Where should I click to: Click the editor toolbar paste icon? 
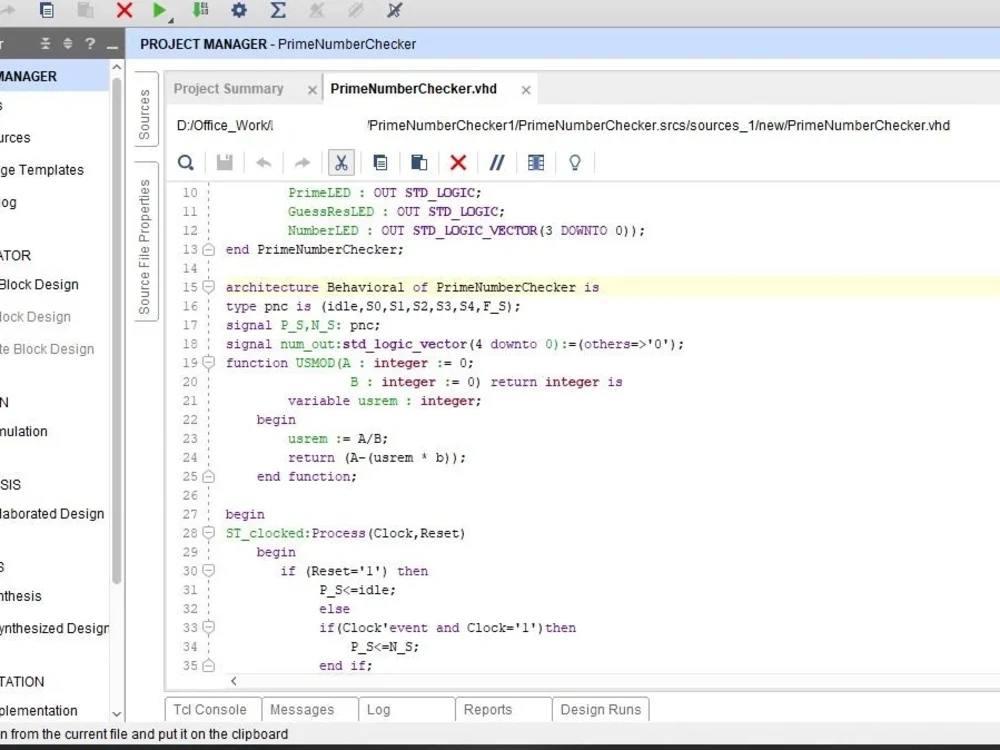click(419, 163)
